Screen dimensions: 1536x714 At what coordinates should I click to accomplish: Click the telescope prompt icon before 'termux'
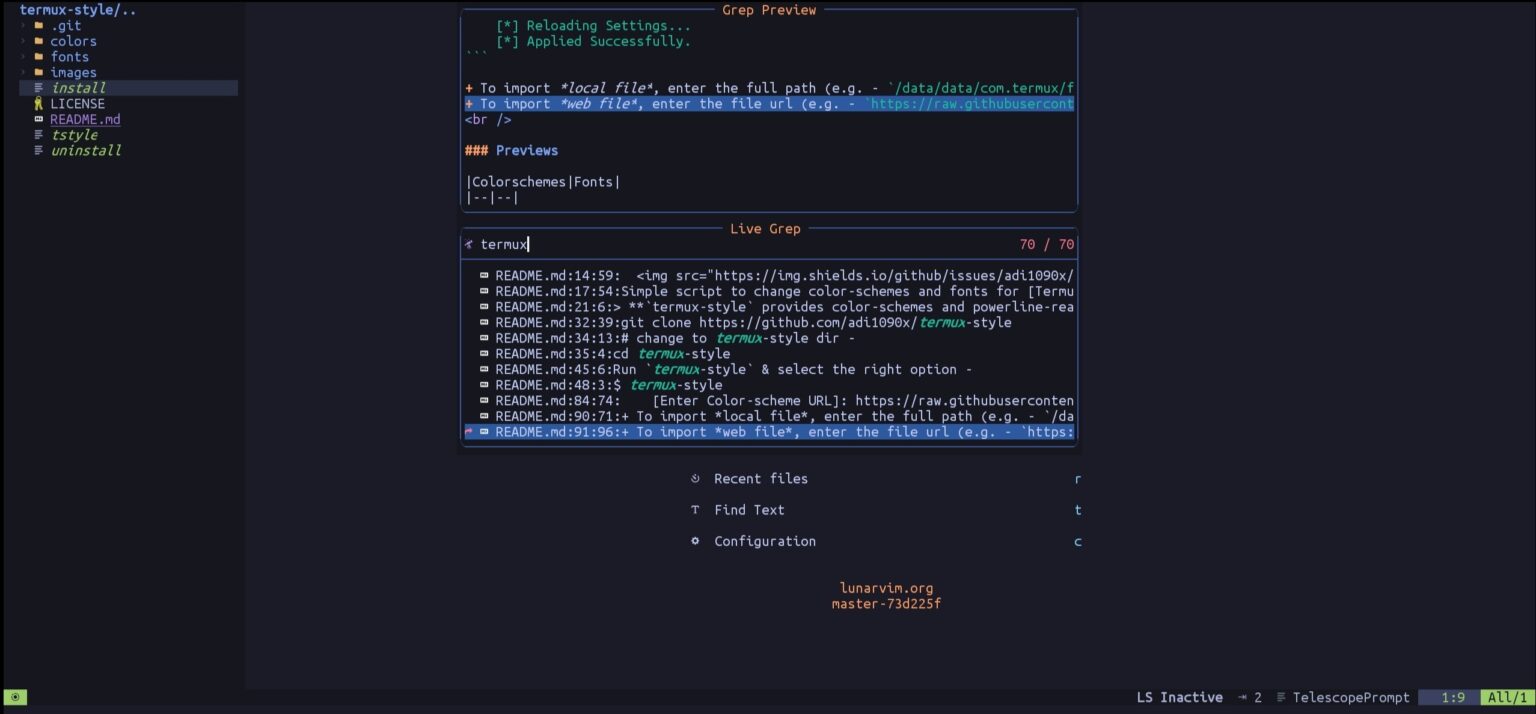(469, 244)
